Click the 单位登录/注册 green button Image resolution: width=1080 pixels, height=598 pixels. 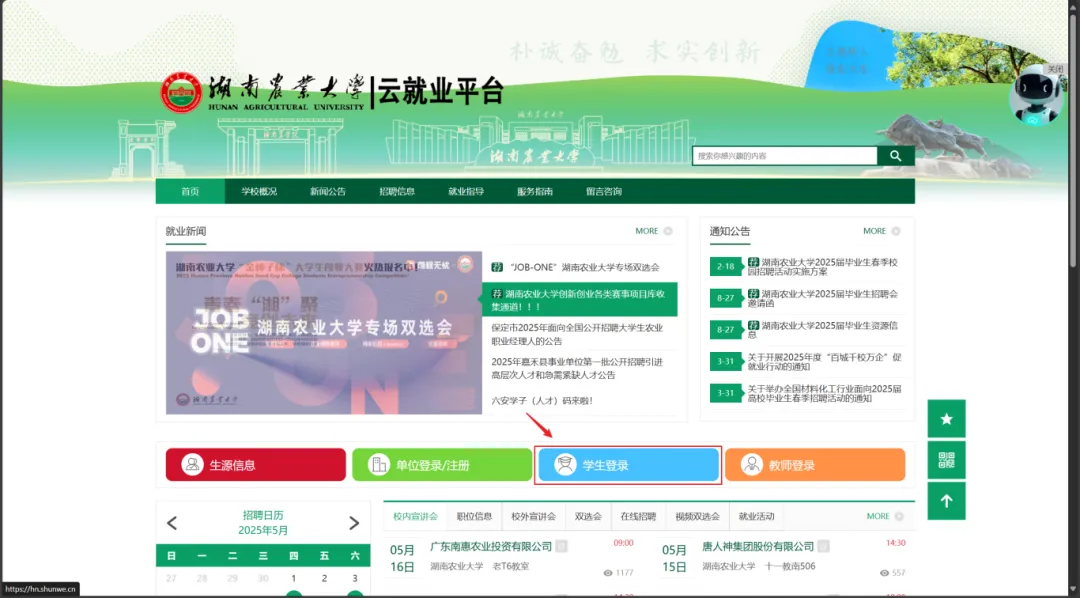point(442,464)
